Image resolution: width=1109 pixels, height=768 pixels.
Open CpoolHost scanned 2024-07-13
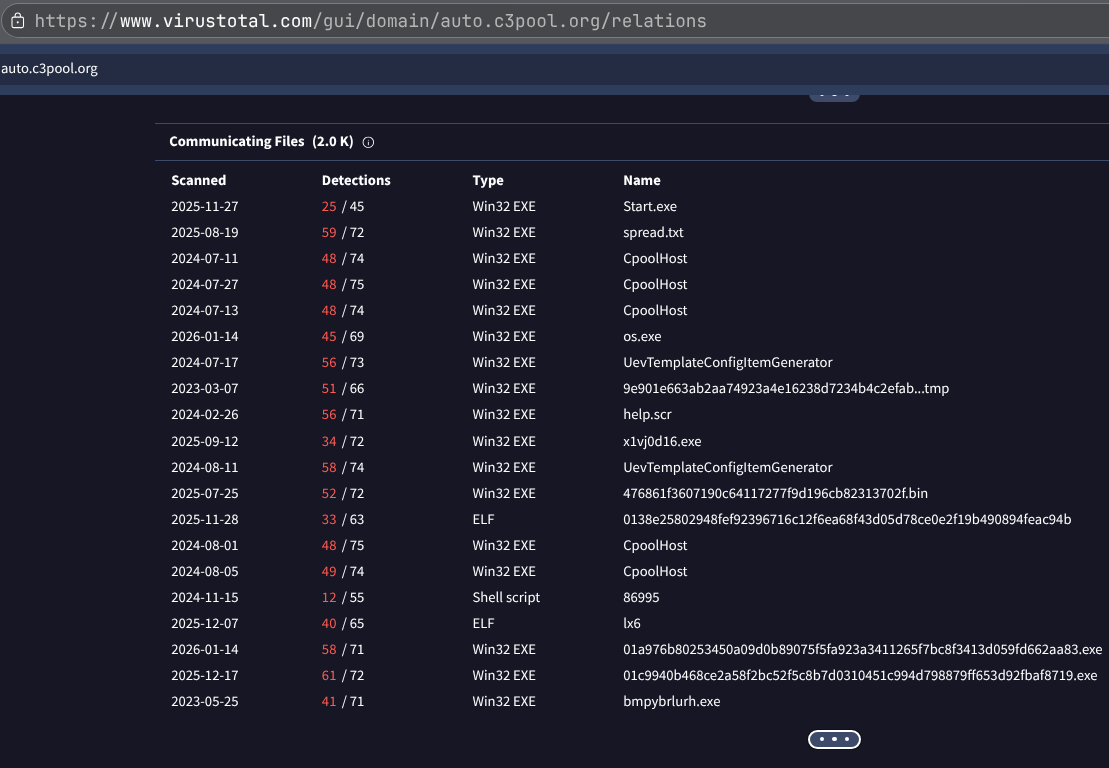coord(655,310)
